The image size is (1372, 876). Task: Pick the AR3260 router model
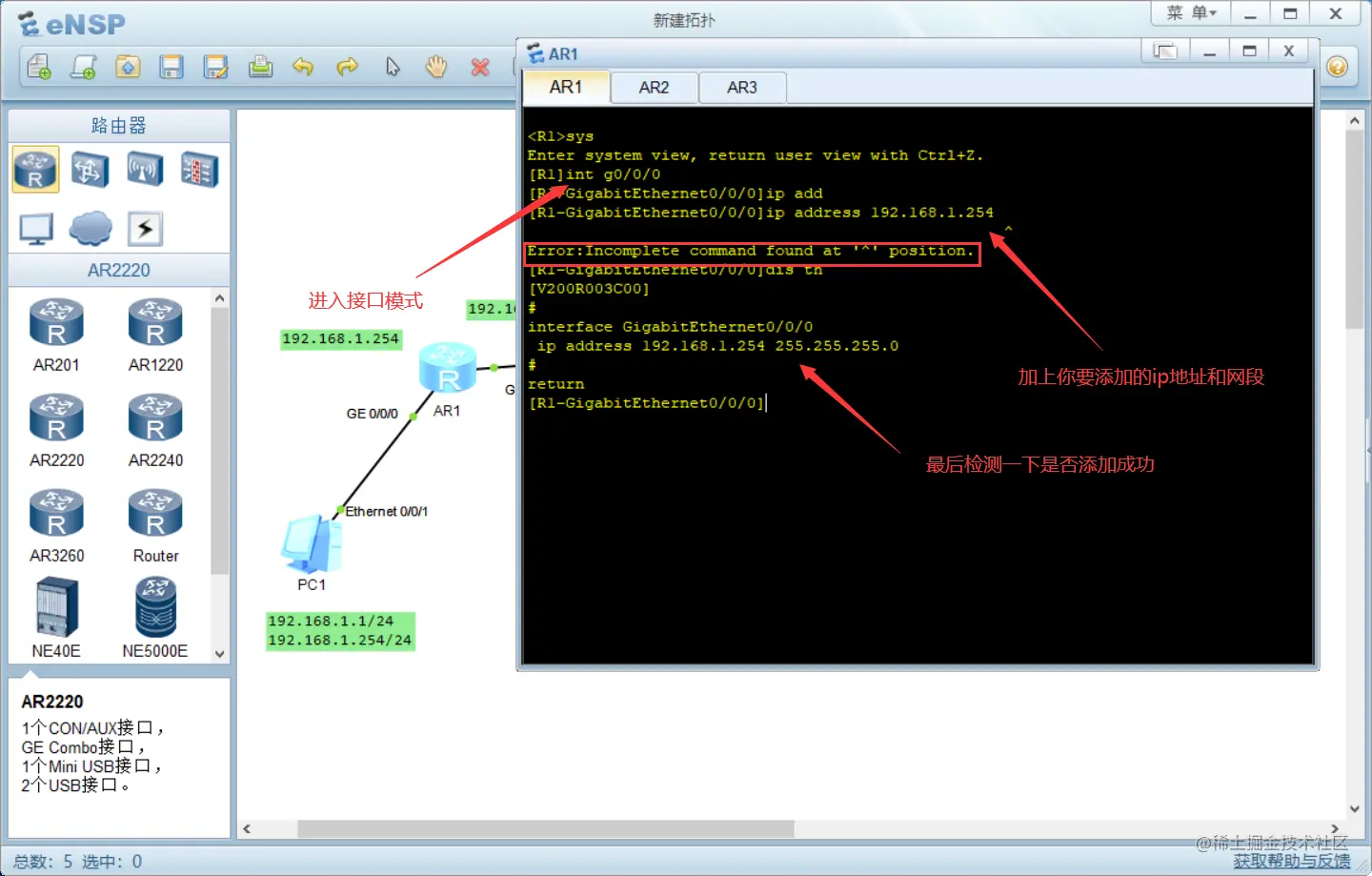pos(56,526)
